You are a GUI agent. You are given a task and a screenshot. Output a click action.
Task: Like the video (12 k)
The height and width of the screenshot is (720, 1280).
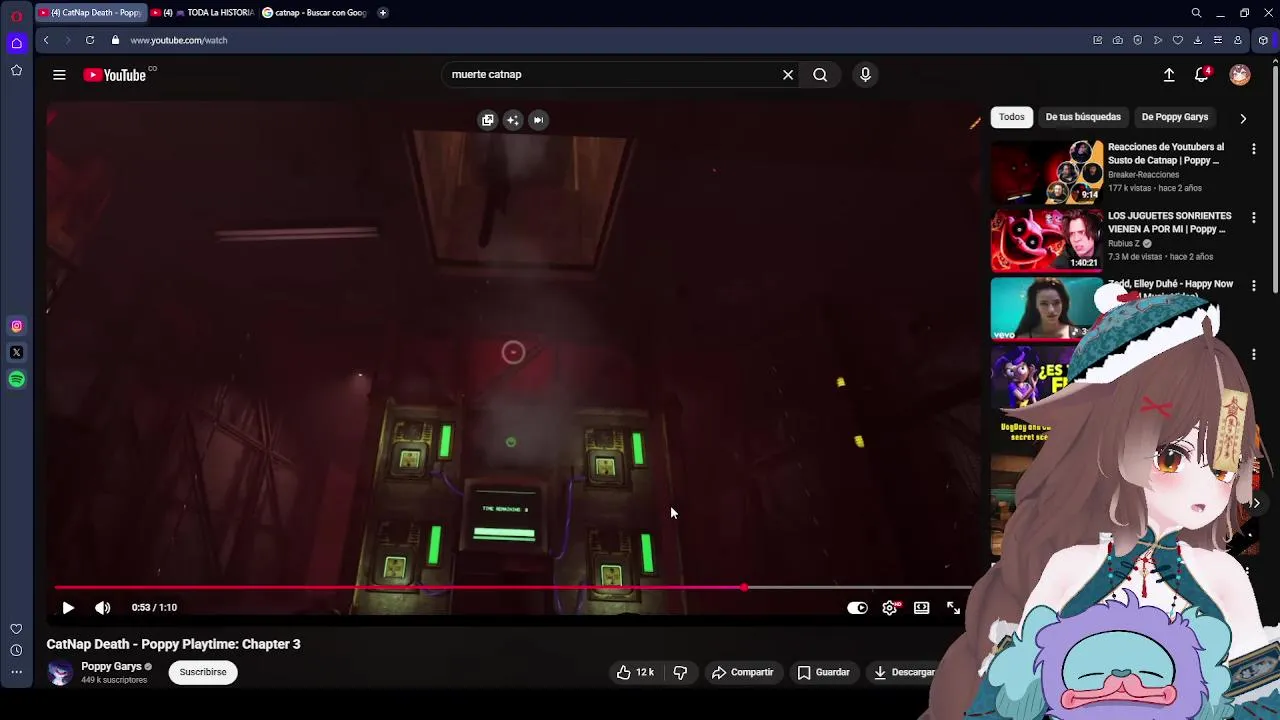coord(634,673)
